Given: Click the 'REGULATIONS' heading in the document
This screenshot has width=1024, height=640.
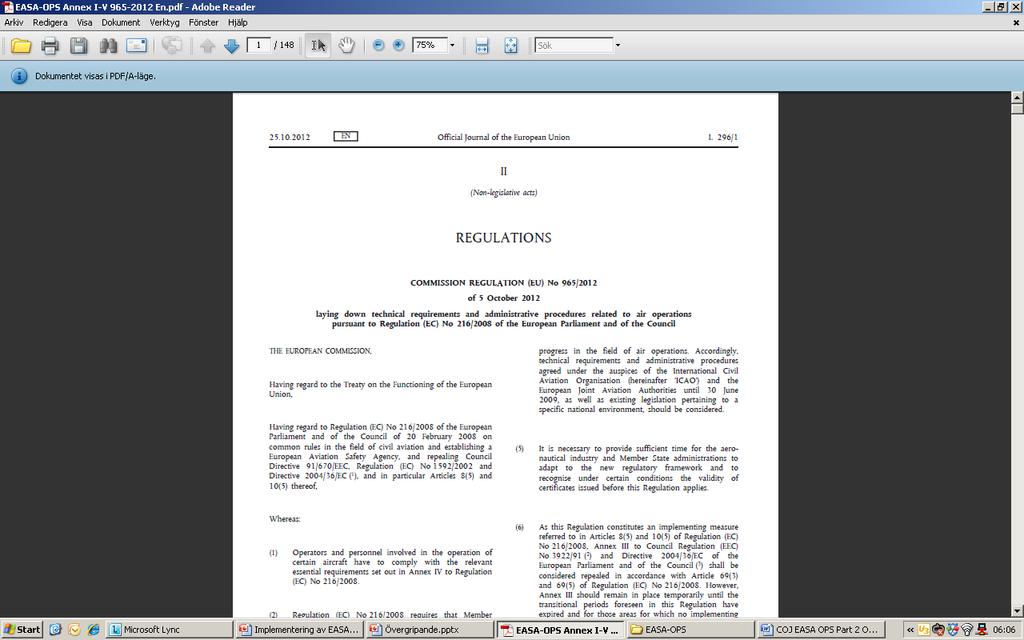Looking at the screenshot, I should (x=504, y=238).
